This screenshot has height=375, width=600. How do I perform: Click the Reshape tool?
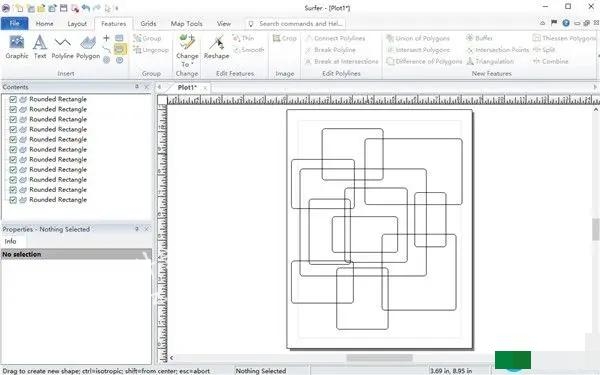pyautogui.click(x=217, y=47)
